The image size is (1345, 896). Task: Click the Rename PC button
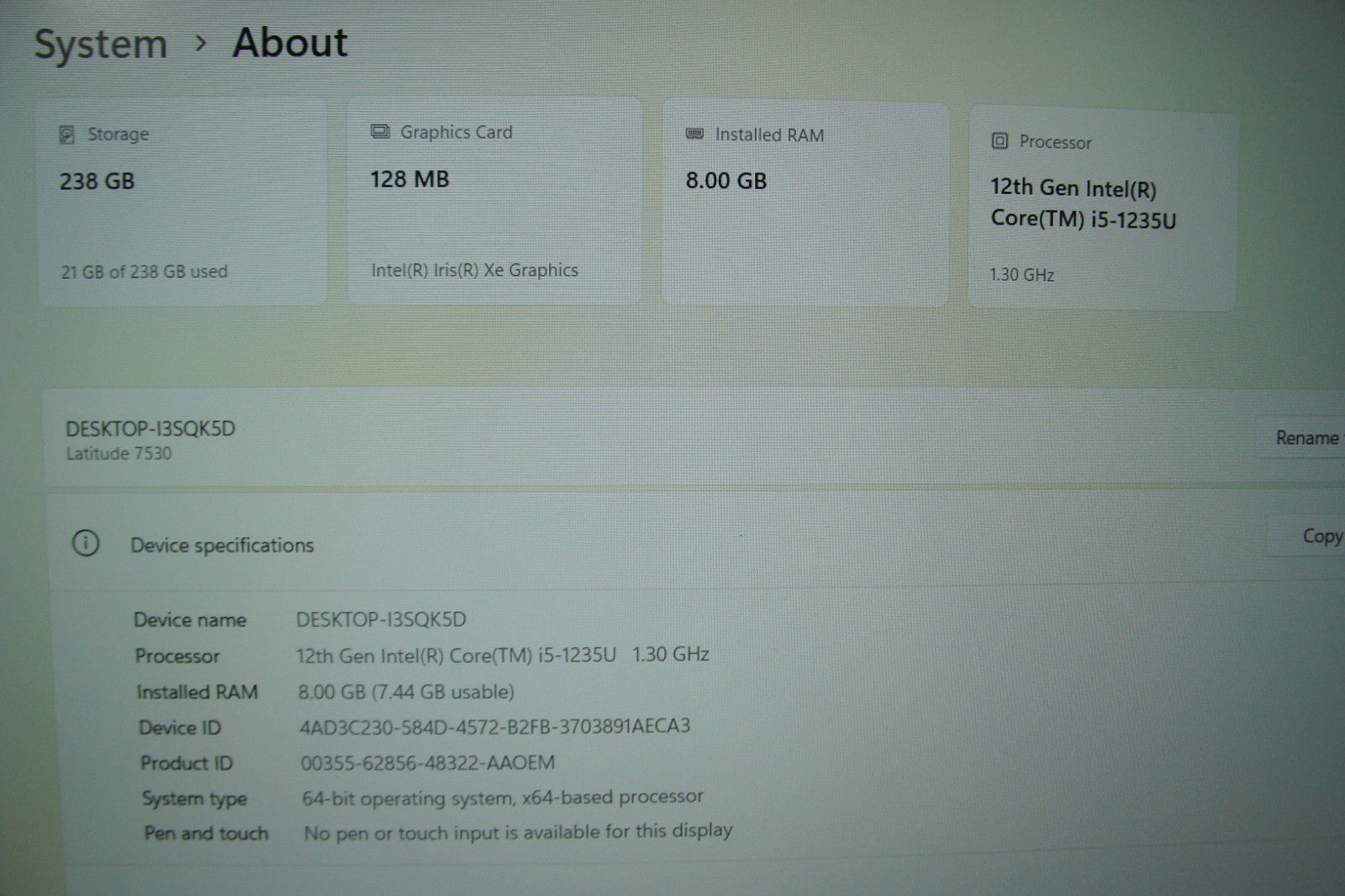point(1305,438)
